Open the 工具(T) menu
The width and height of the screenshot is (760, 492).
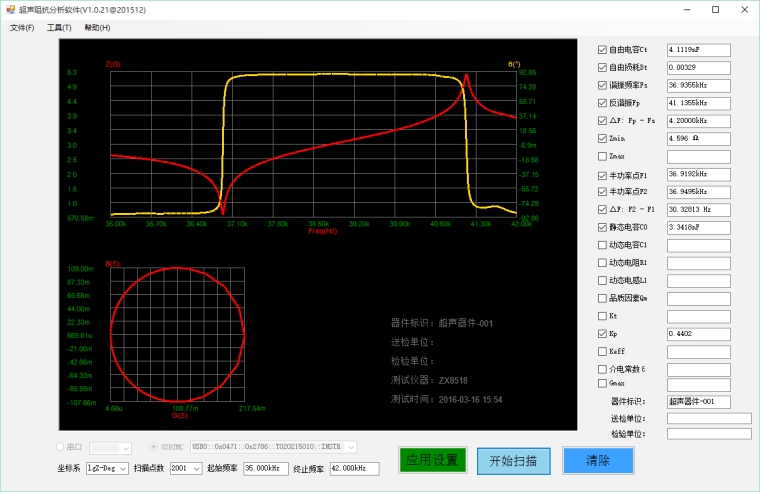pyautogui.click(x=59, y=27)
